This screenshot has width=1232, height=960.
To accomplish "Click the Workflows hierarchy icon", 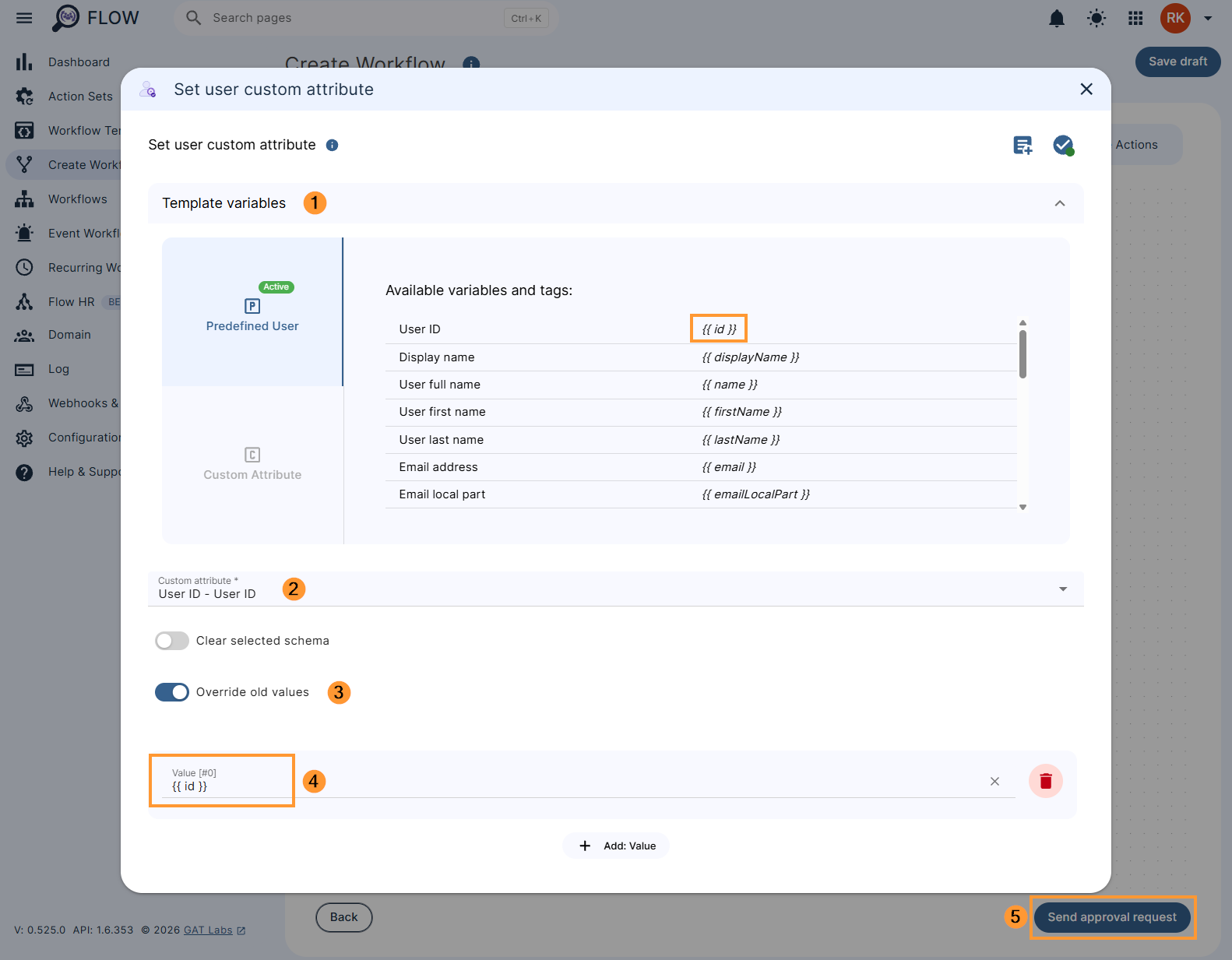I will click(x=24, y=199).
